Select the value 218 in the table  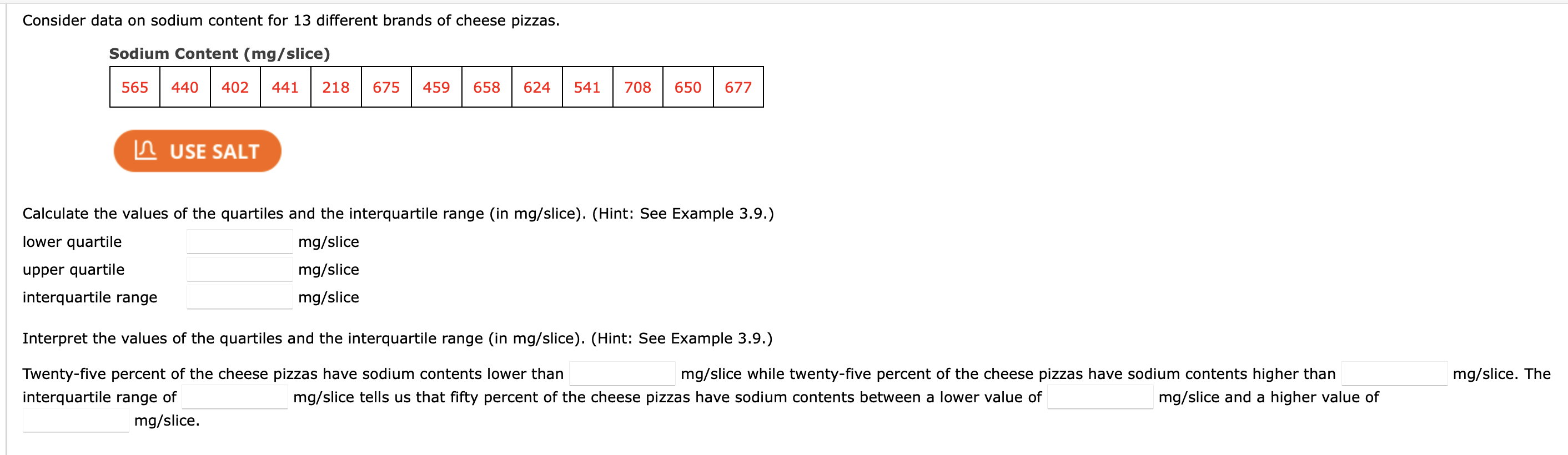pyautogui.click(x=335, y=87)
